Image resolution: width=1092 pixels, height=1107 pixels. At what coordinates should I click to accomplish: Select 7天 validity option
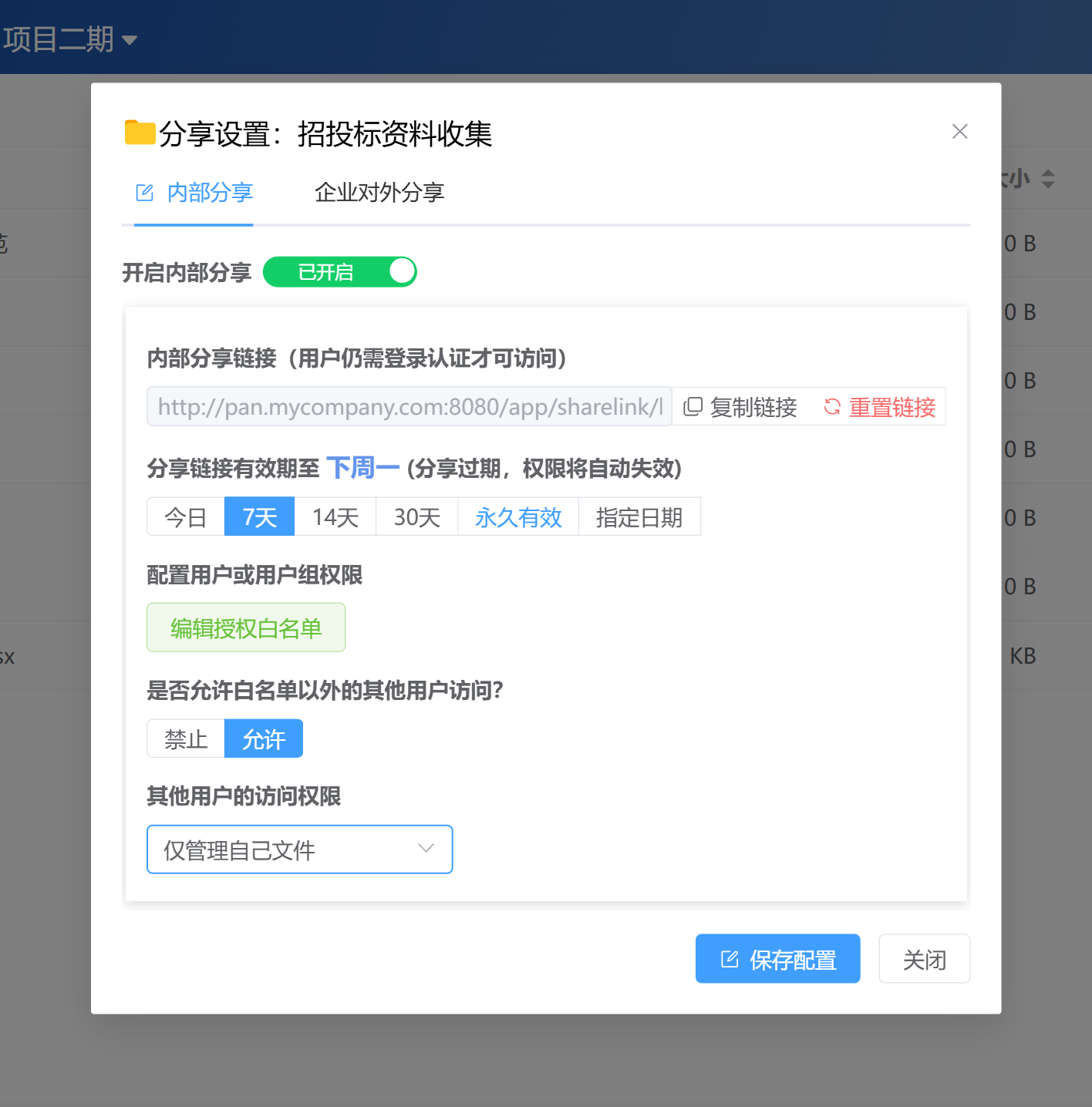(259, 516)
